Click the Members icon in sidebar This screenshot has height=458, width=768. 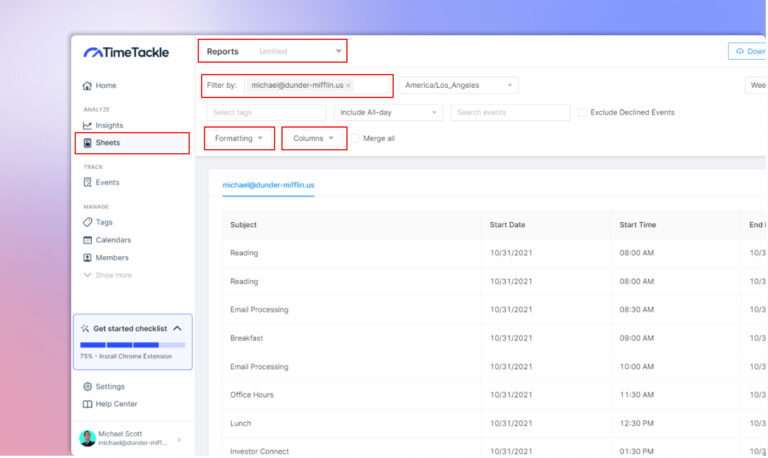pos(87,258)
